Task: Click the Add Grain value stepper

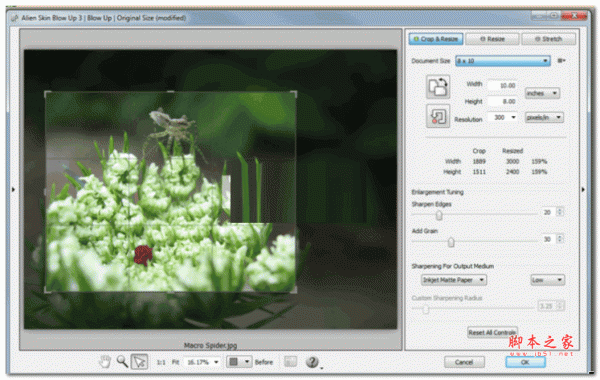Action: tap(560, 239)
